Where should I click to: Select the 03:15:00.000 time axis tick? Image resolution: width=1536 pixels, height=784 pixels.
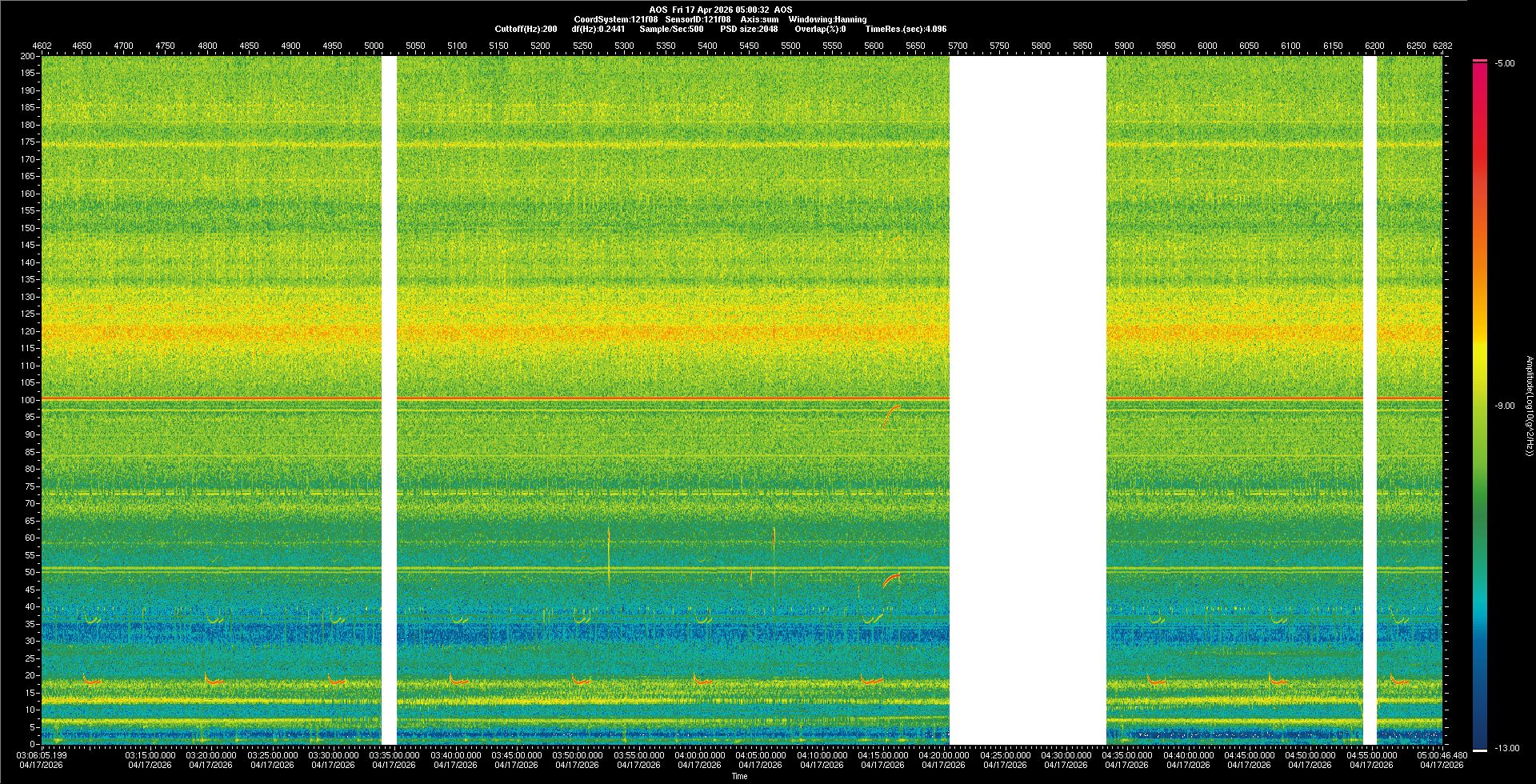coord(150,755)
